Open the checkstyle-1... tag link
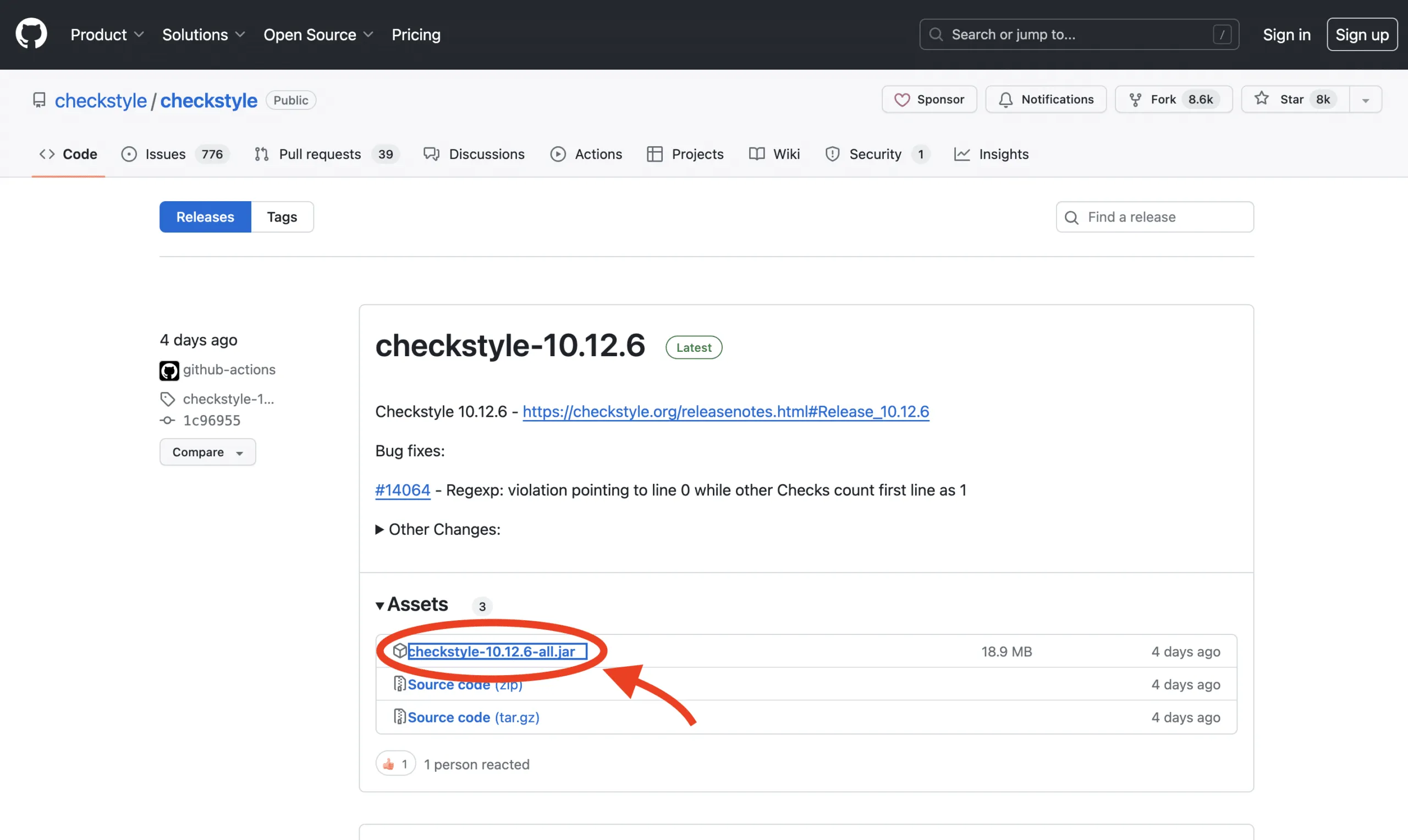1408x840 pixels. pos(228,399)
